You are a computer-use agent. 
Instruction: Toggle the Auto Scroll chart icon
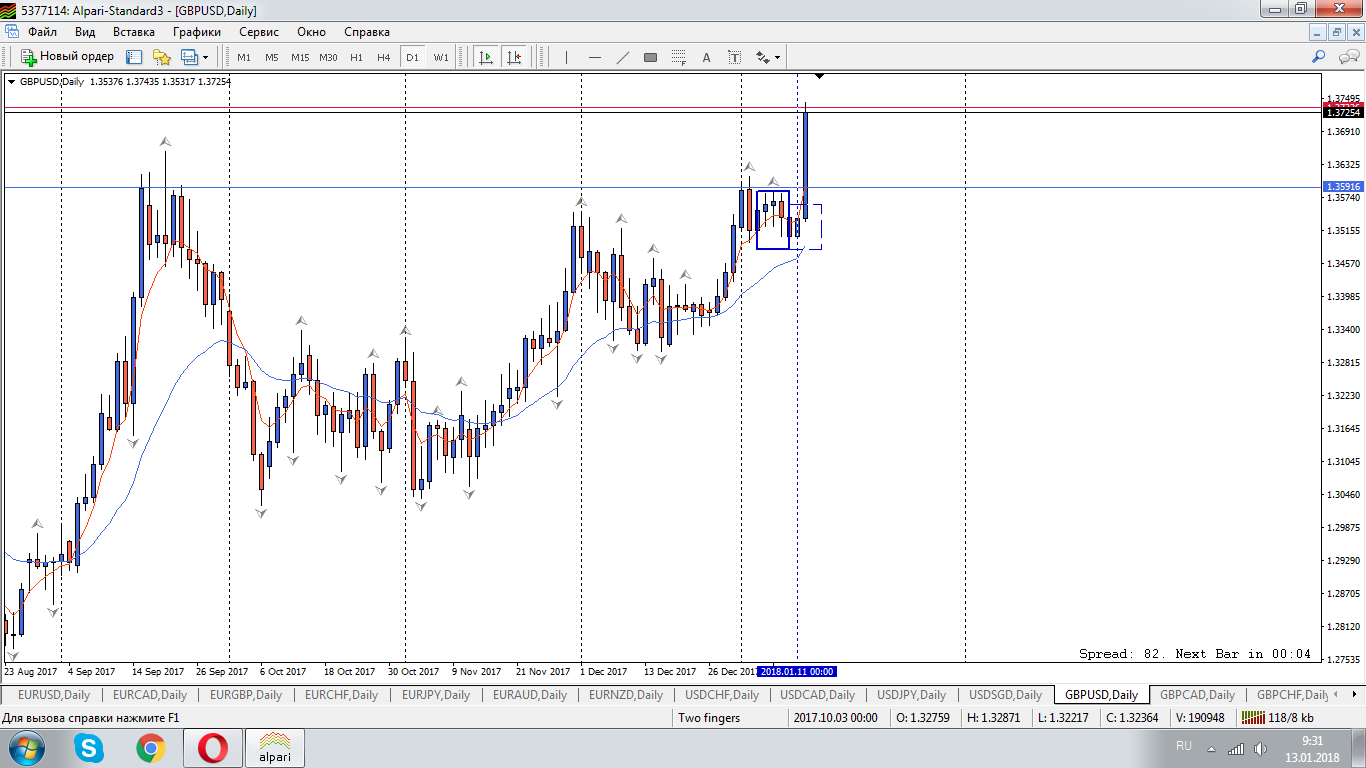point(486,57)
